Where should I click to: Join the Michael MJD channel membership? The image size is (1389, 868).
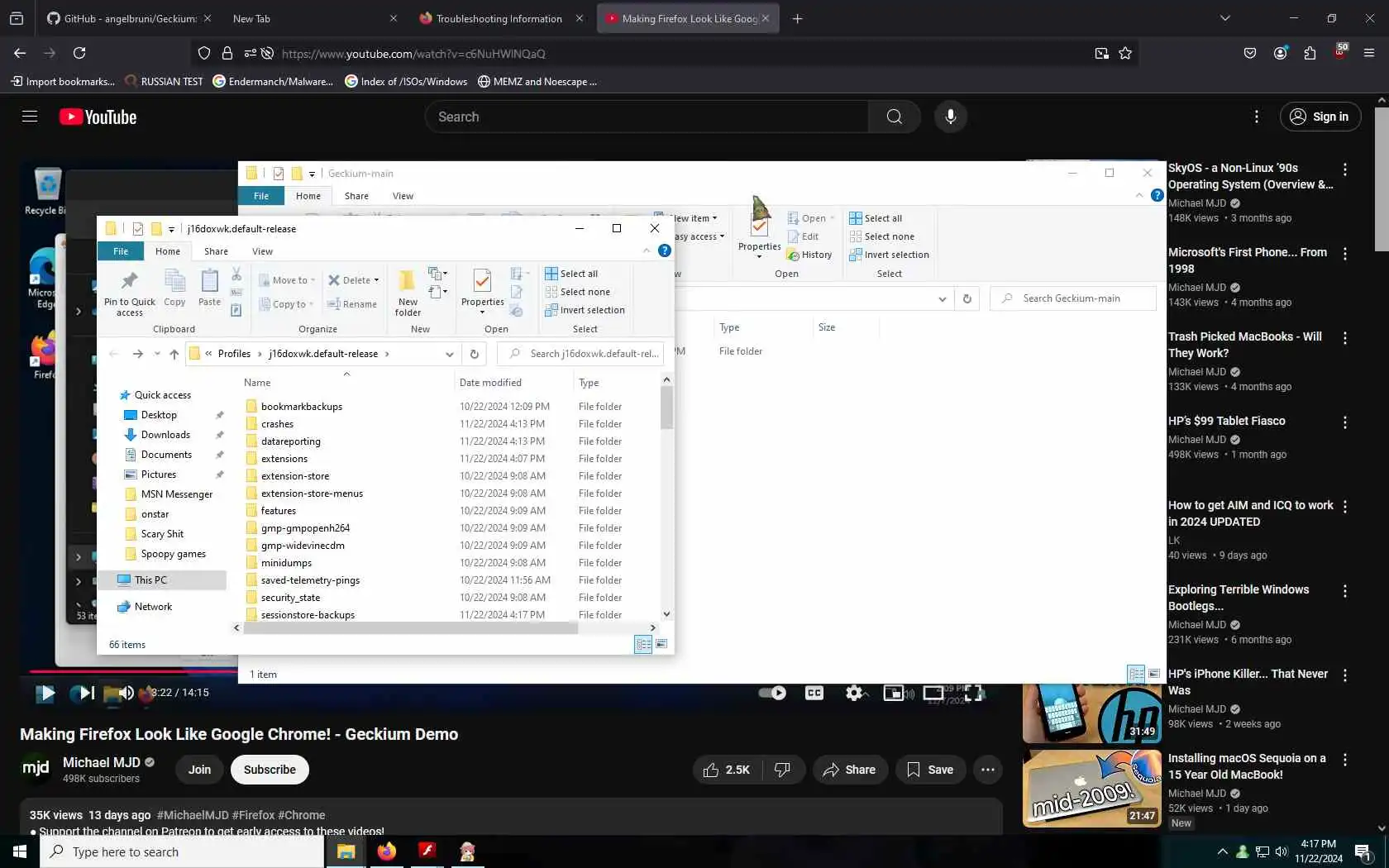(199, 770)
